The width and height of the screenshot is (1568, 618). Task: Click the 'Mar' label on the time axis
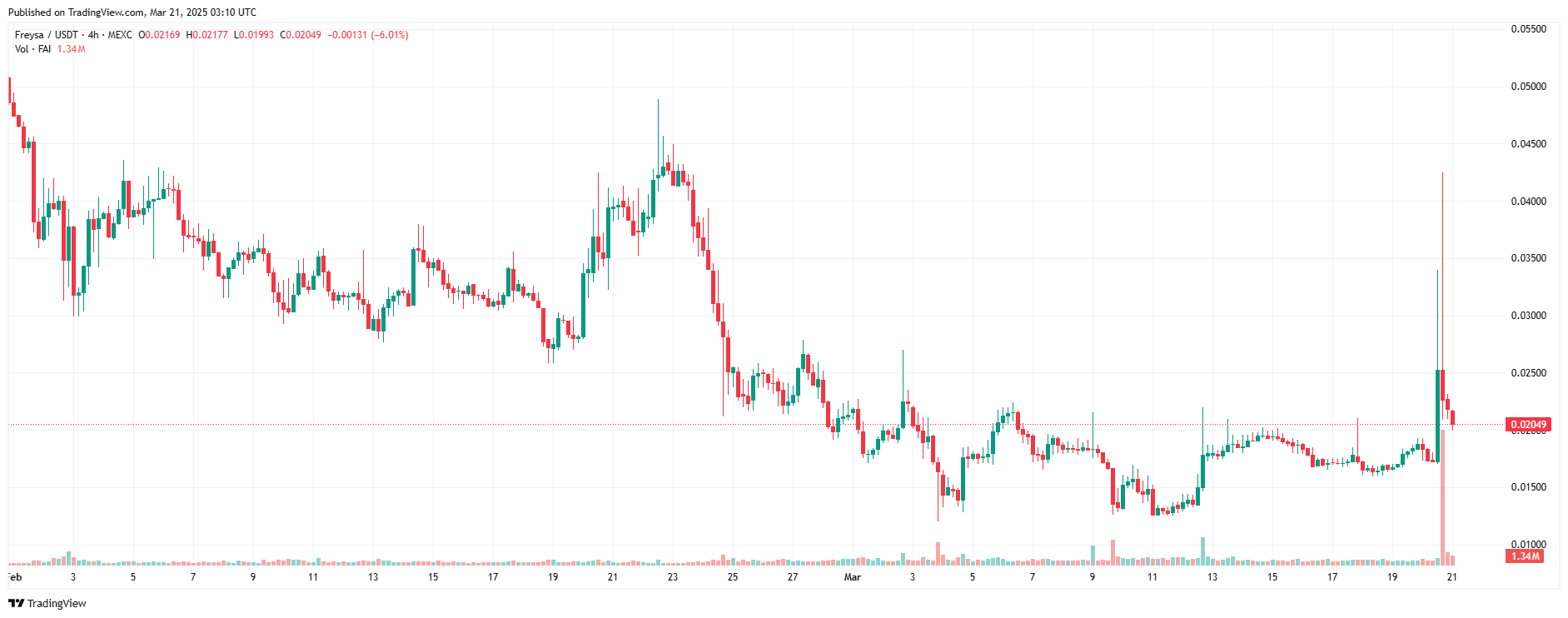pos(852,576)
